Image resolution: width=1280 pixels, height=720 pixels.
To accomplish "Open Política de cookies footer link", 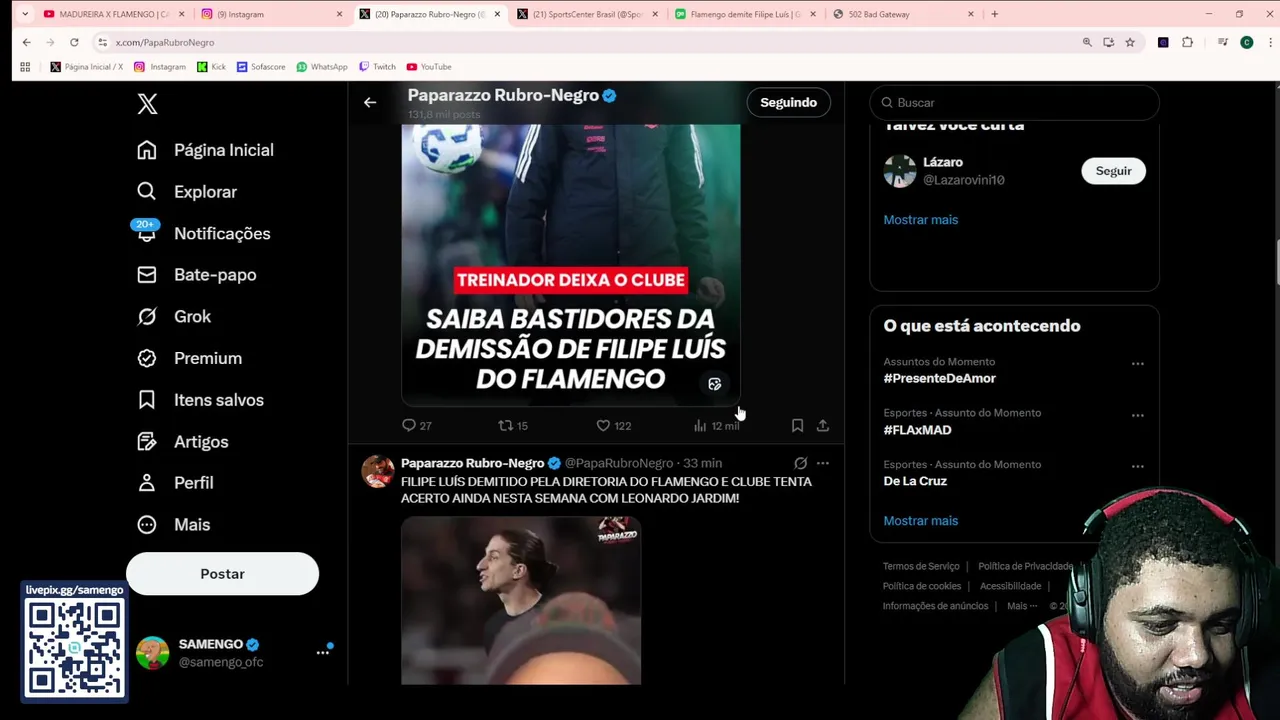I will click(922, 586).
